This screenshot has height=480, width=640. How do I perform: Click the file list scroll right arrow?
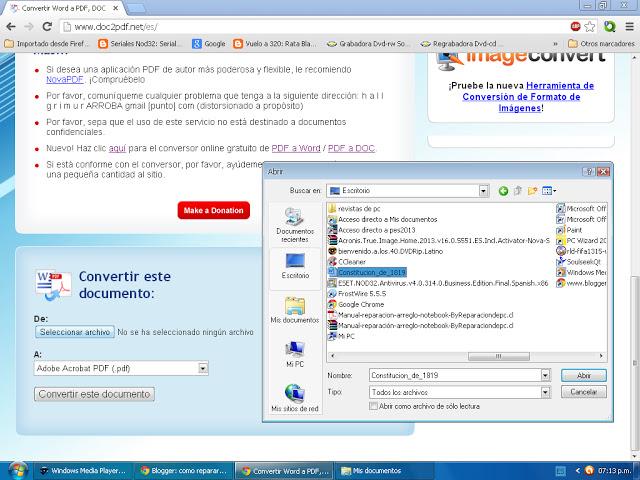coord(601,356)
